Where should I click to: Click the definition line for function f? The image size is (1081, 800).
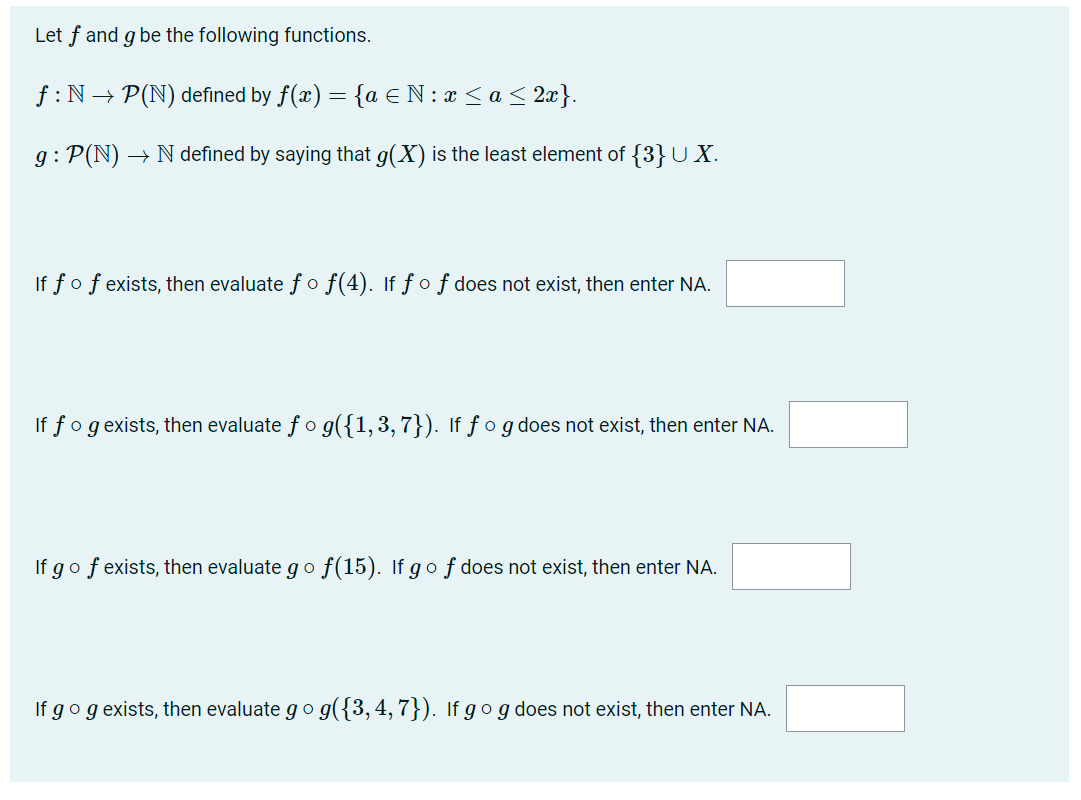tap(300, 94)
